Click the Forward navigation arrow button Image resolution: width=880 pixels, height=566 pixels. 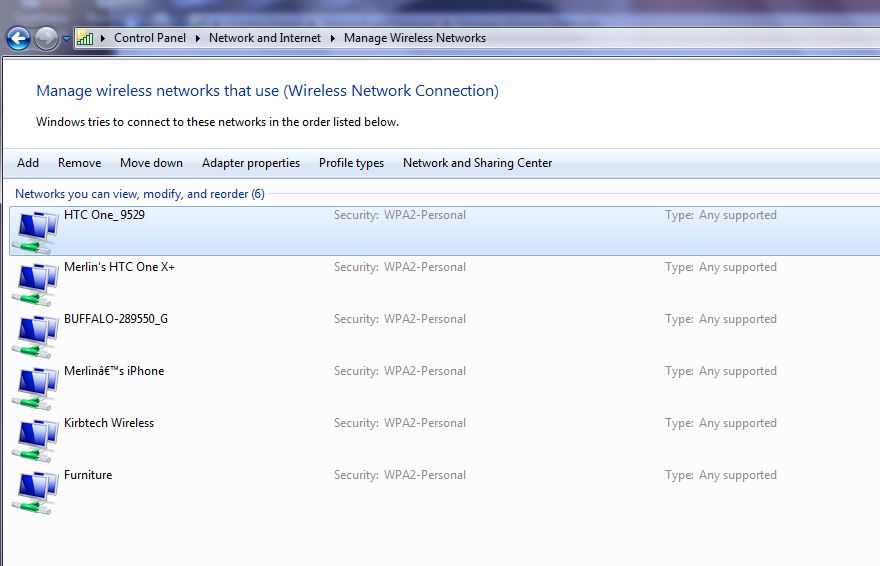(46, 39)
